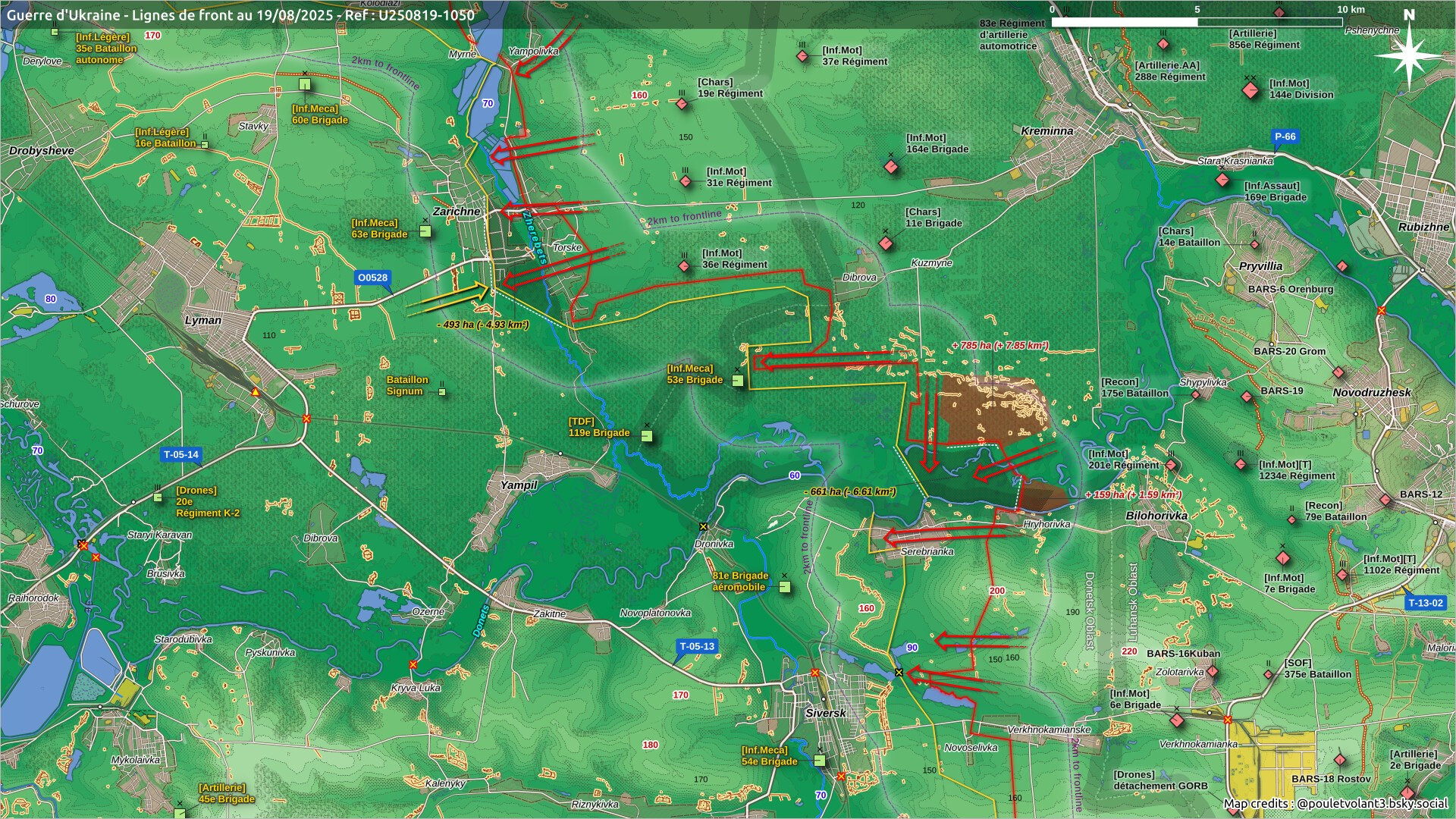
Task: Click the 856e Régiment artillery label
Action: click(x=1264, y=39)
